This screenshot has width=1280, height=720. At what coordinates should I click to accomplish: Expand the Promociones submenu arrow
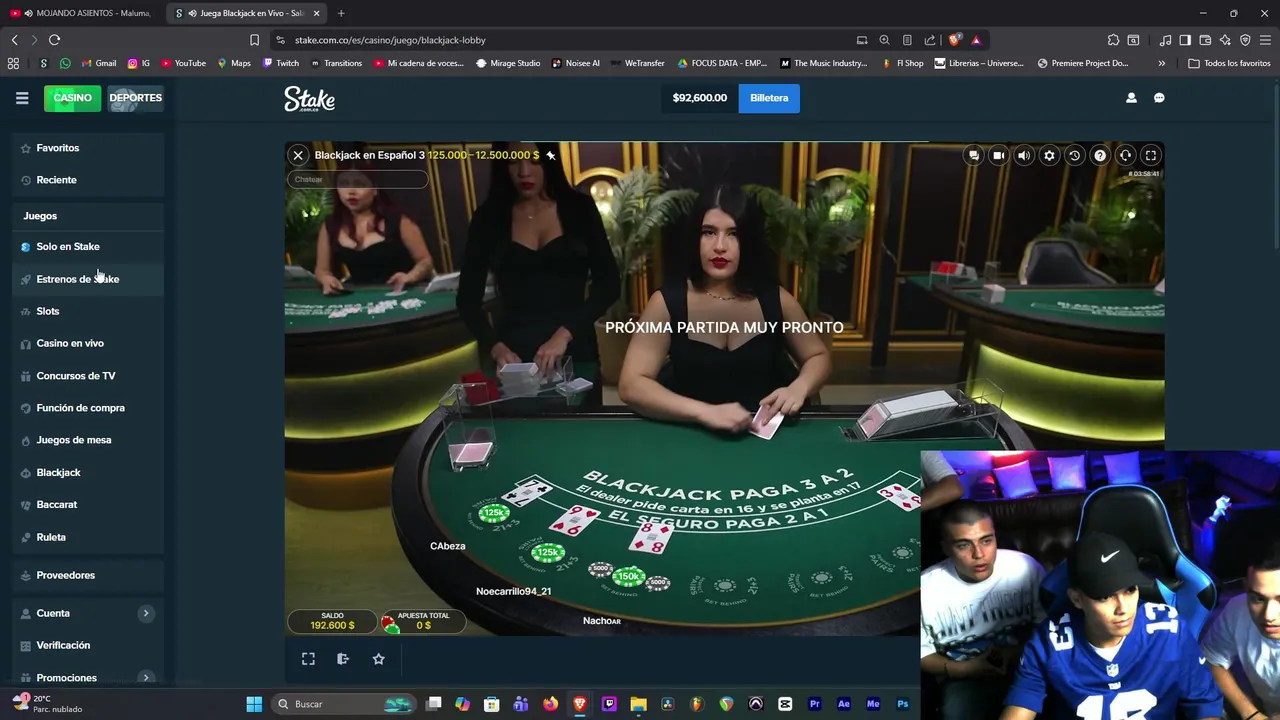(x=146, y=678)
